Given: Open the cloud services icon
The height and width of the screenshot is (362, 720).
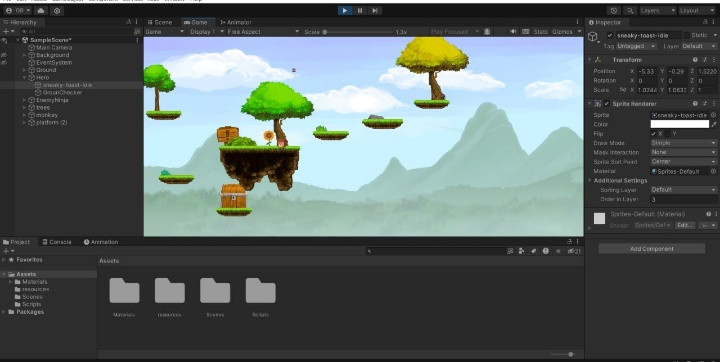Looking at the screenshot, I should coord(41,10).
